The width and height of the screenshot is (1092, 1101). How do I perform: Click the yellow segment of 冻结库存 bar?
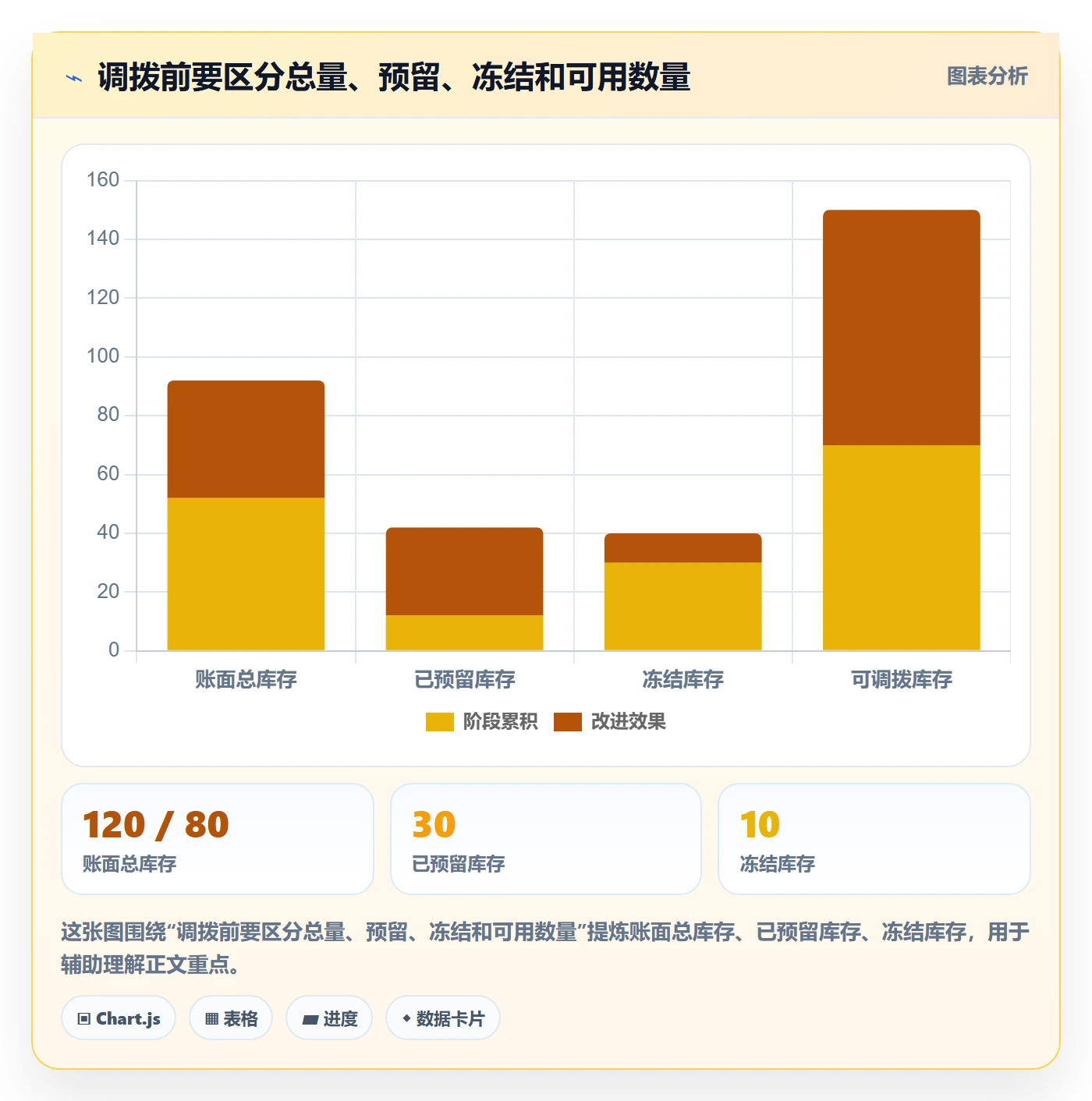[x=682, y=607]
